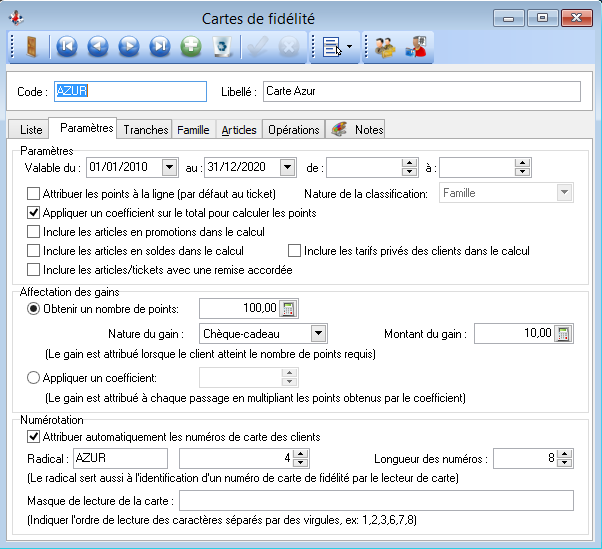Expand the 'Nature du gain' combo box
The height and width of the screenshot is (549, 602).
pyautogui.click(x=318, y=333)
